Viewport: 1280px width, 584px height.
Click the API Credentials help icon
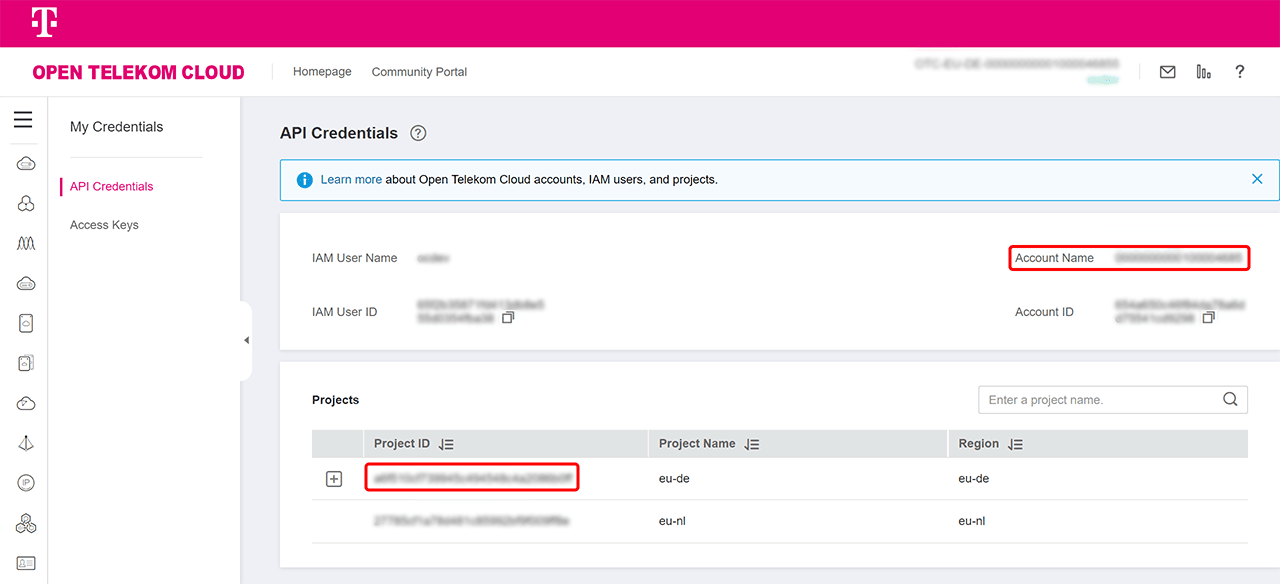[x=418, y=134]
